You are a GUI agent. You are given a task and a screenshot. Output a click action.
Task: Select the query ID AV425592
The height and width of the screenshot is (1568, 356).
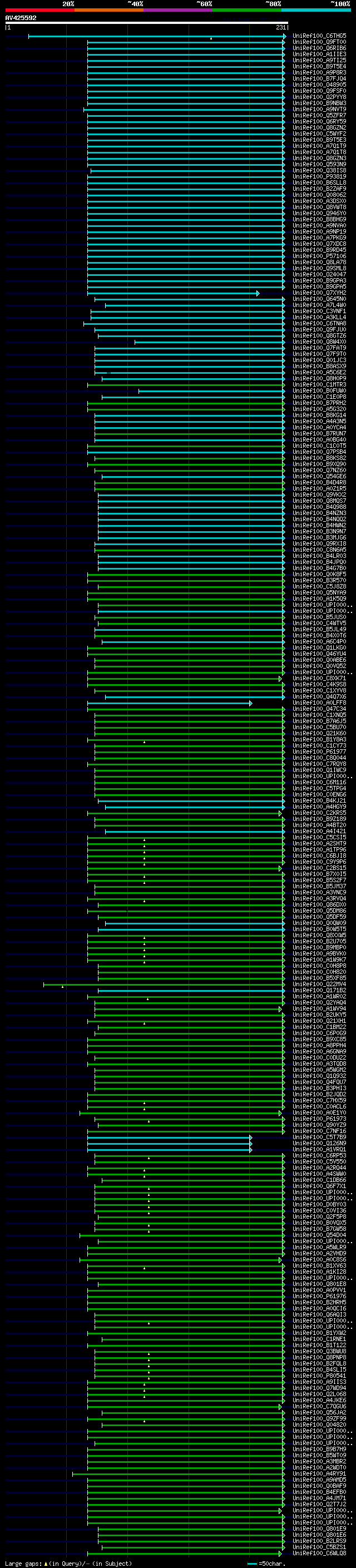pos(21,18)
